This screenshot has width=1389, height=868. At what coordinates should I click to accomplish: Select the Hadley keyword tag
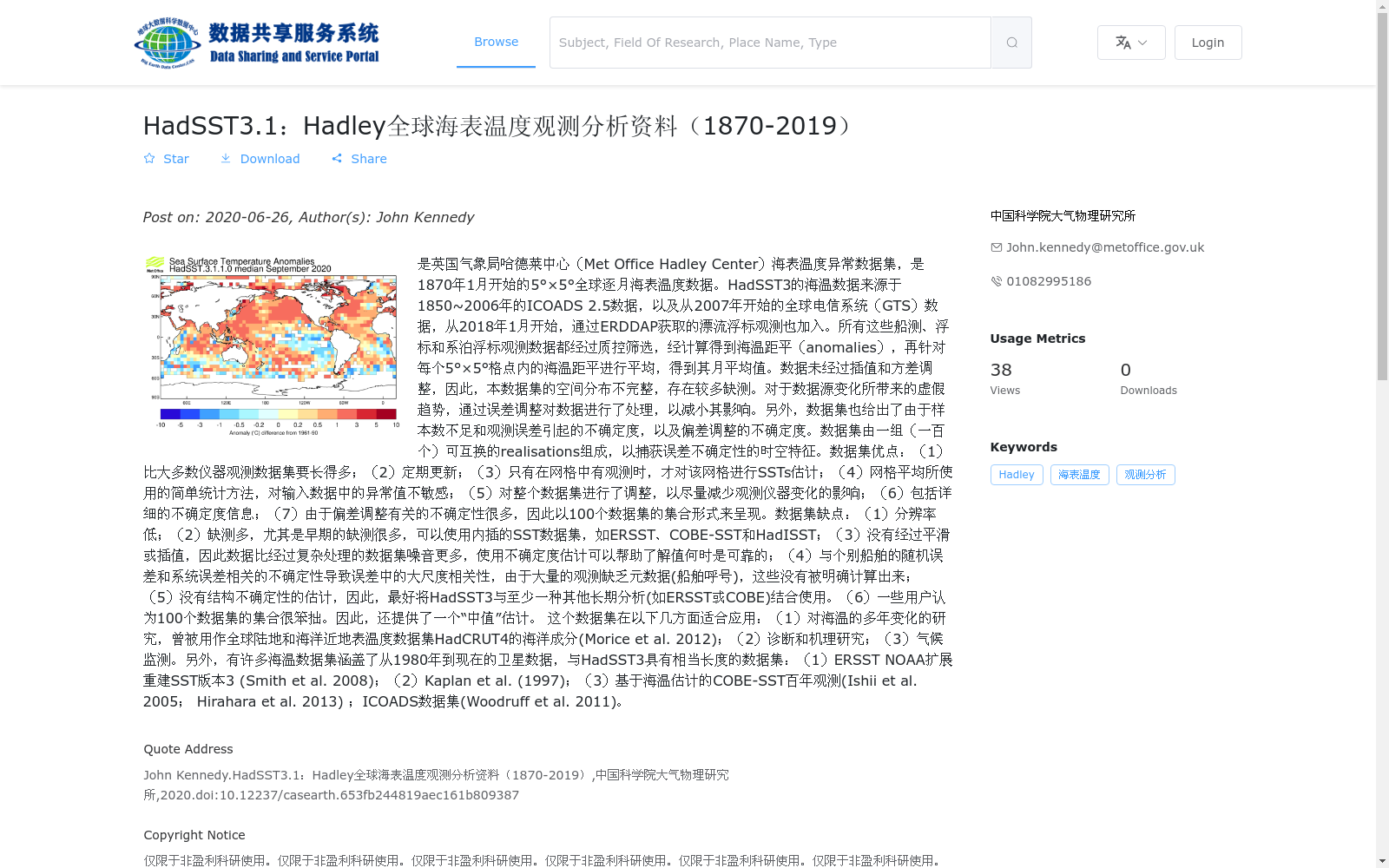click(x=1017, y=475)
